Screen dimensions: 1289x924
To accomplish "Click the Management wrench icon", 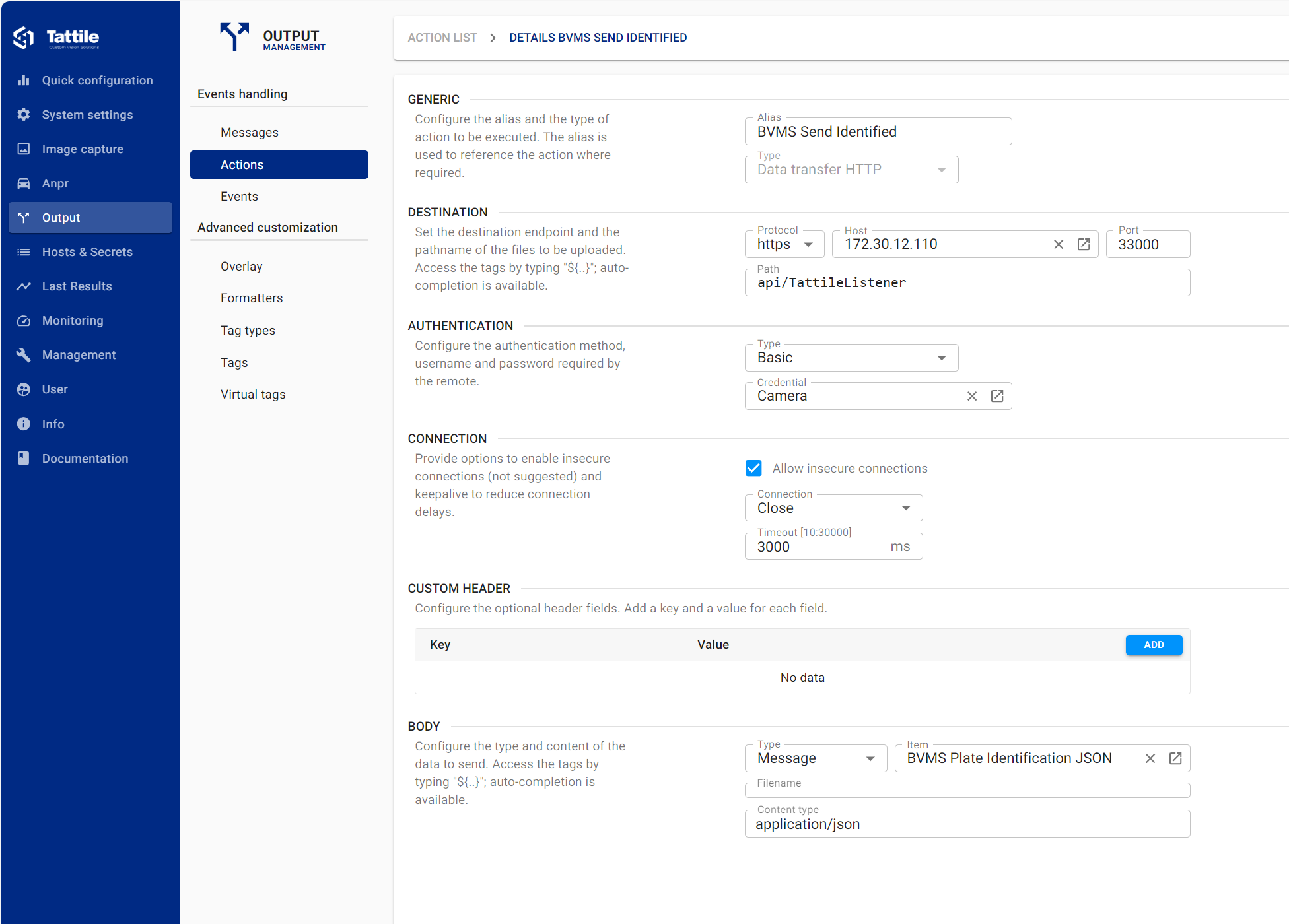I will pyautogui.click(x=24, y=355).
